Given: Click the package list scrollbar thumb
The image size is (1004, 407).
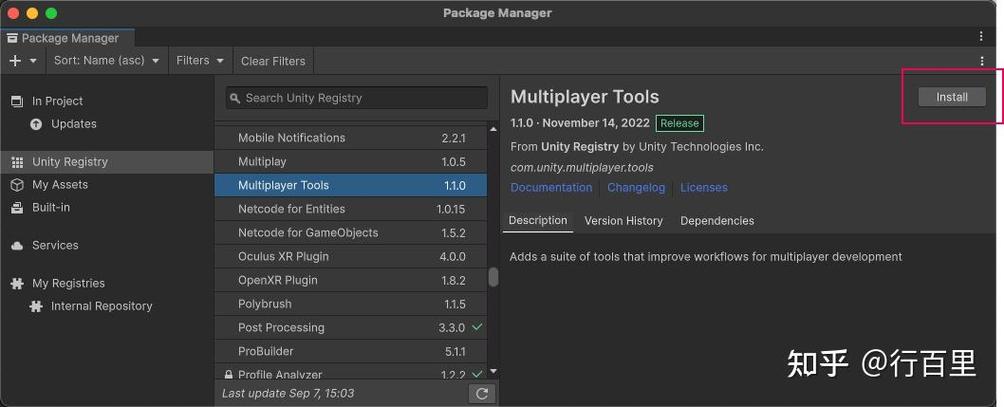Looking at the screenshot, I should click(x=493, y=276).
